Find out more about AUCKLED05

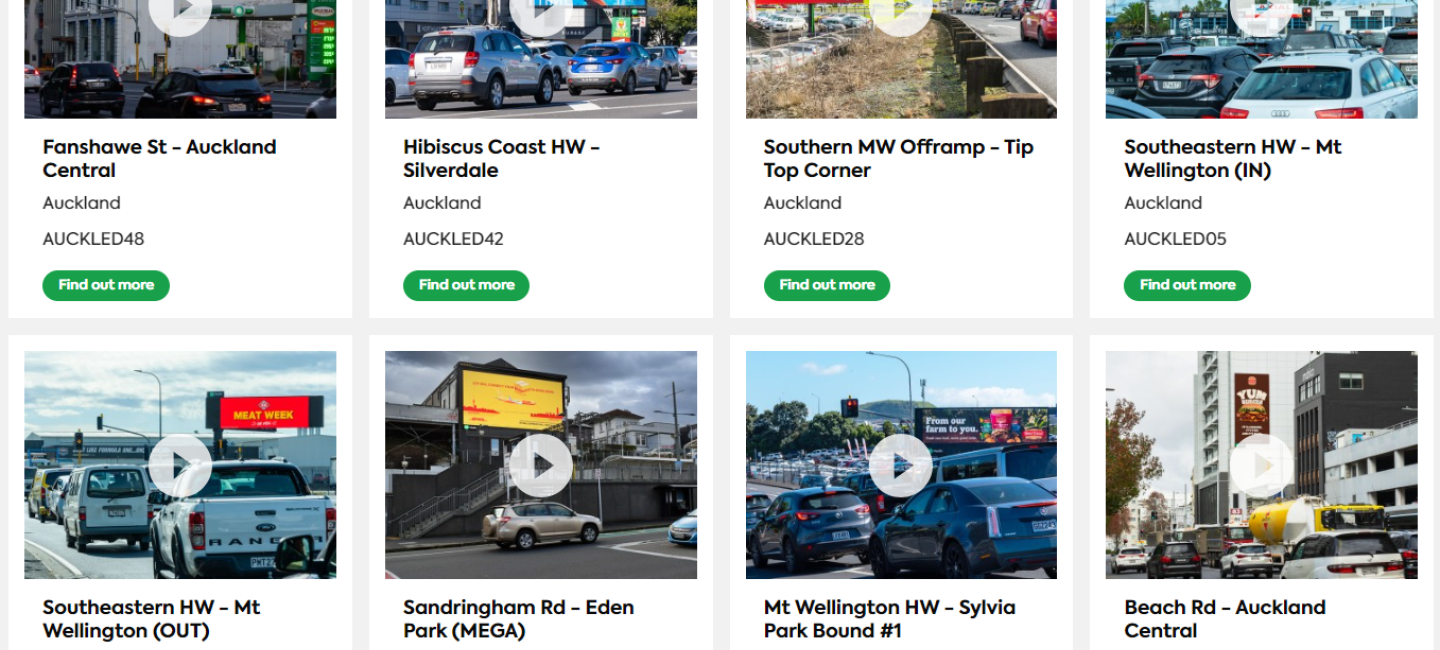1187,285
